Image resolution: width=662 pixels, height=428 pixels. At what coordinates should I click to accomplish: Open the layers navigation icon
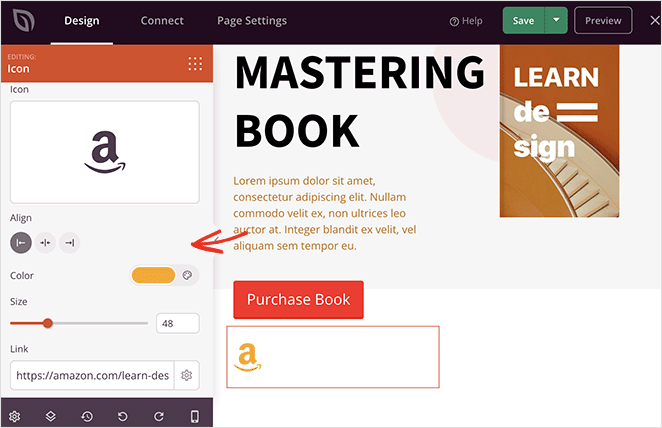point(51,416)
